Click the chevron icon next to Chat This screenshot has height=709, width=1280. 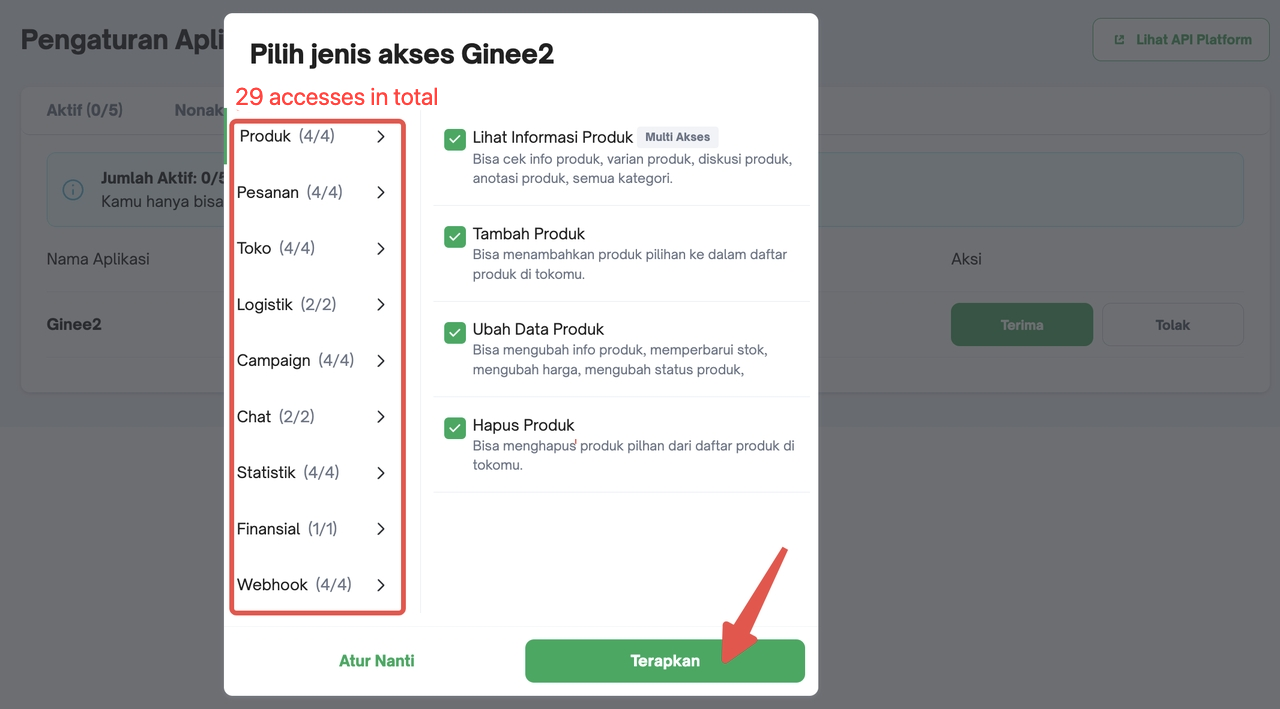(381, 416)
